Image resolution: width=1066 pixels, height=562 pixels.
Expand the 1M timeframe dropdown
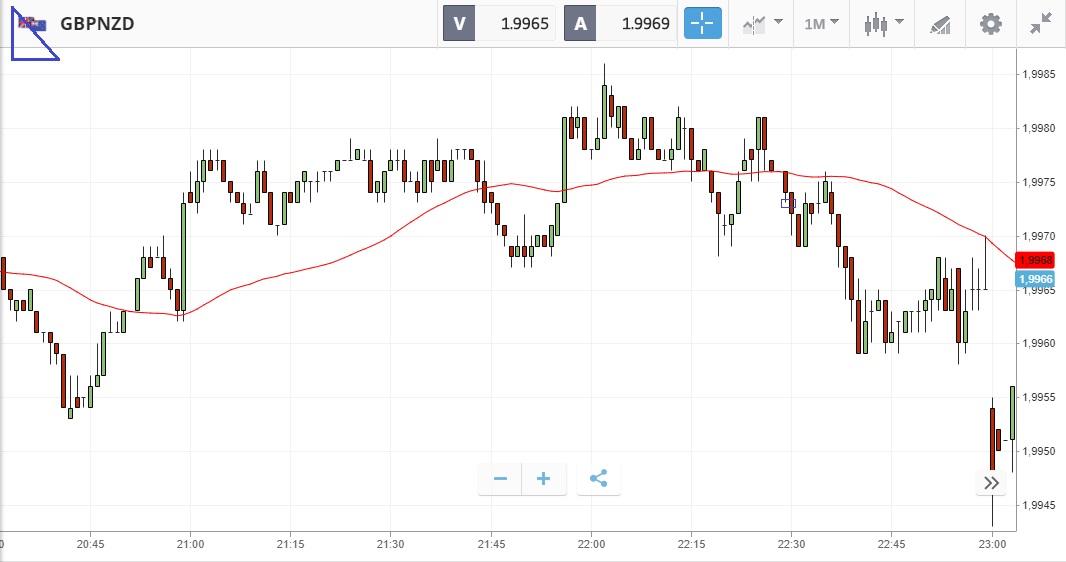point(821,23)
